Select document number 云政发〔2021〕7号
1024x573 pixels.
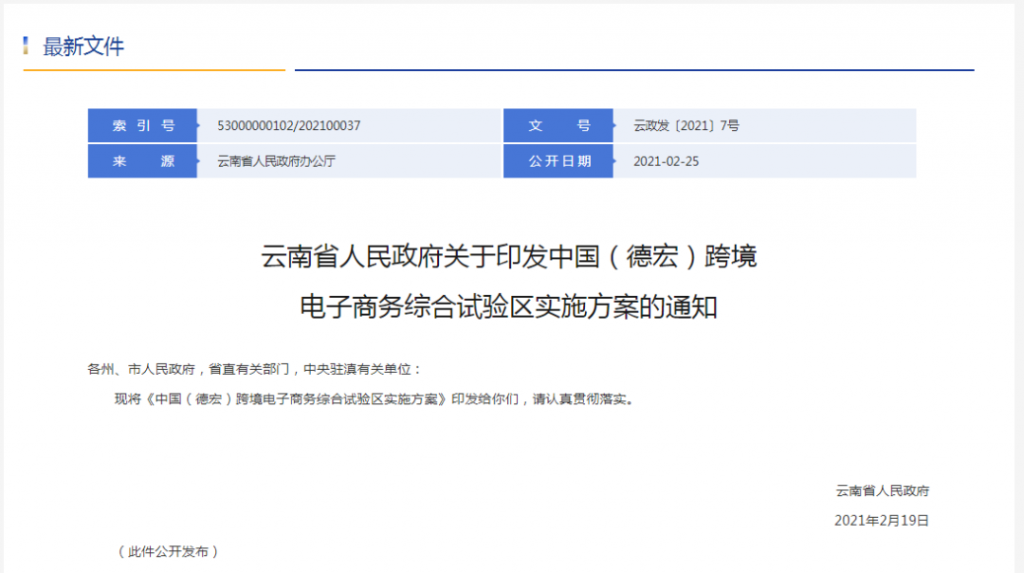coord(686,125)
